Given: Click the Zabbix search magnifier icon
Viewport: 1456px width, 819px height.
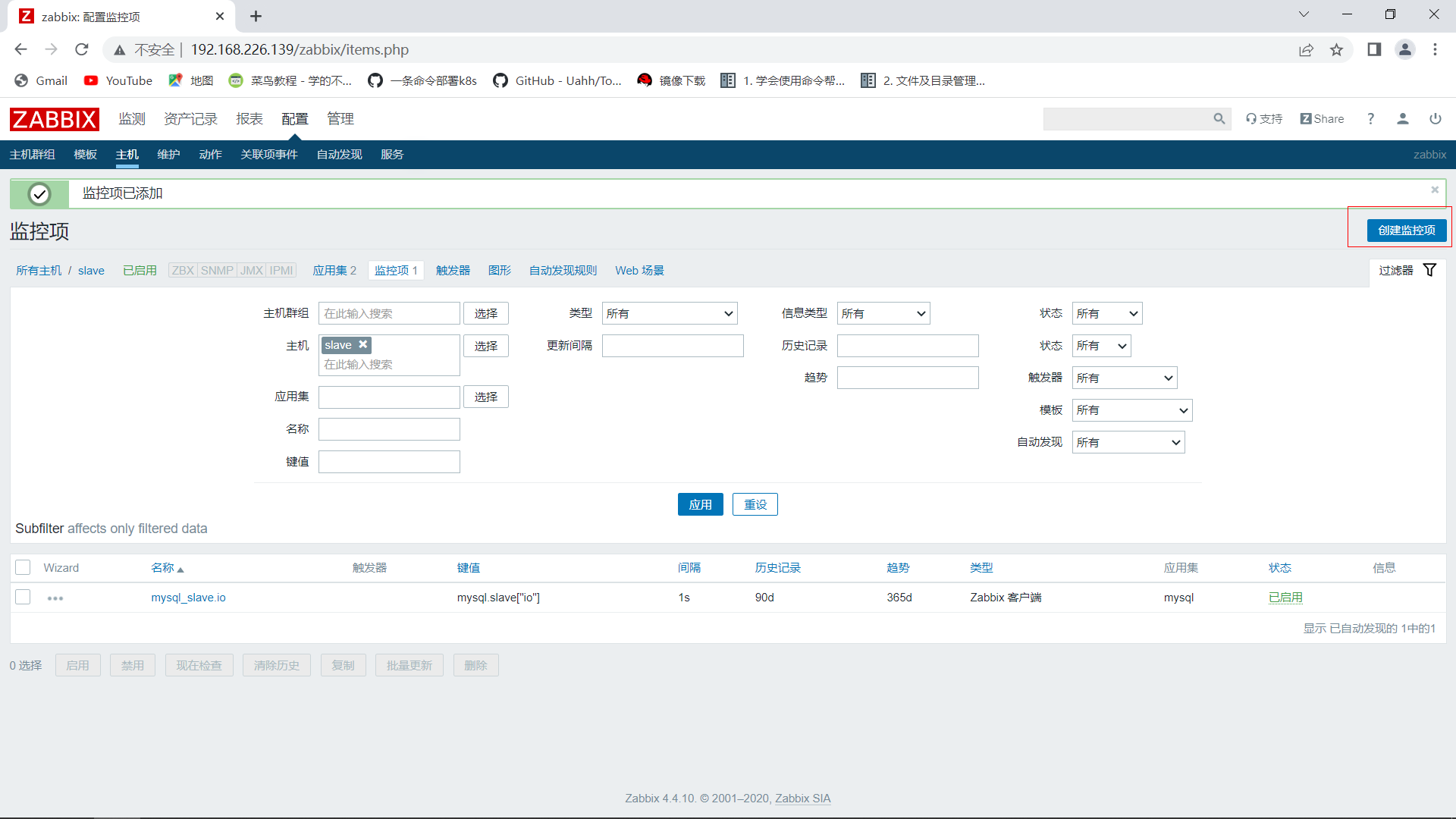Looking at the screenshot, I should 1219,119.
